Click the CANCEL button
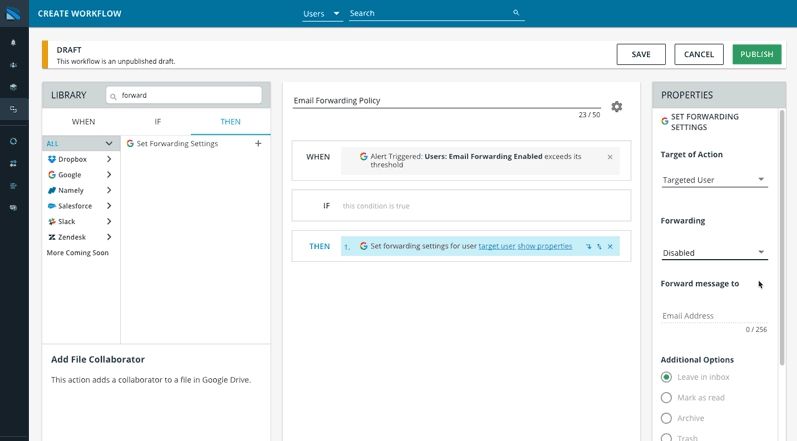The height and width of the screenshot is (441, 797). (x=699, y=54)
